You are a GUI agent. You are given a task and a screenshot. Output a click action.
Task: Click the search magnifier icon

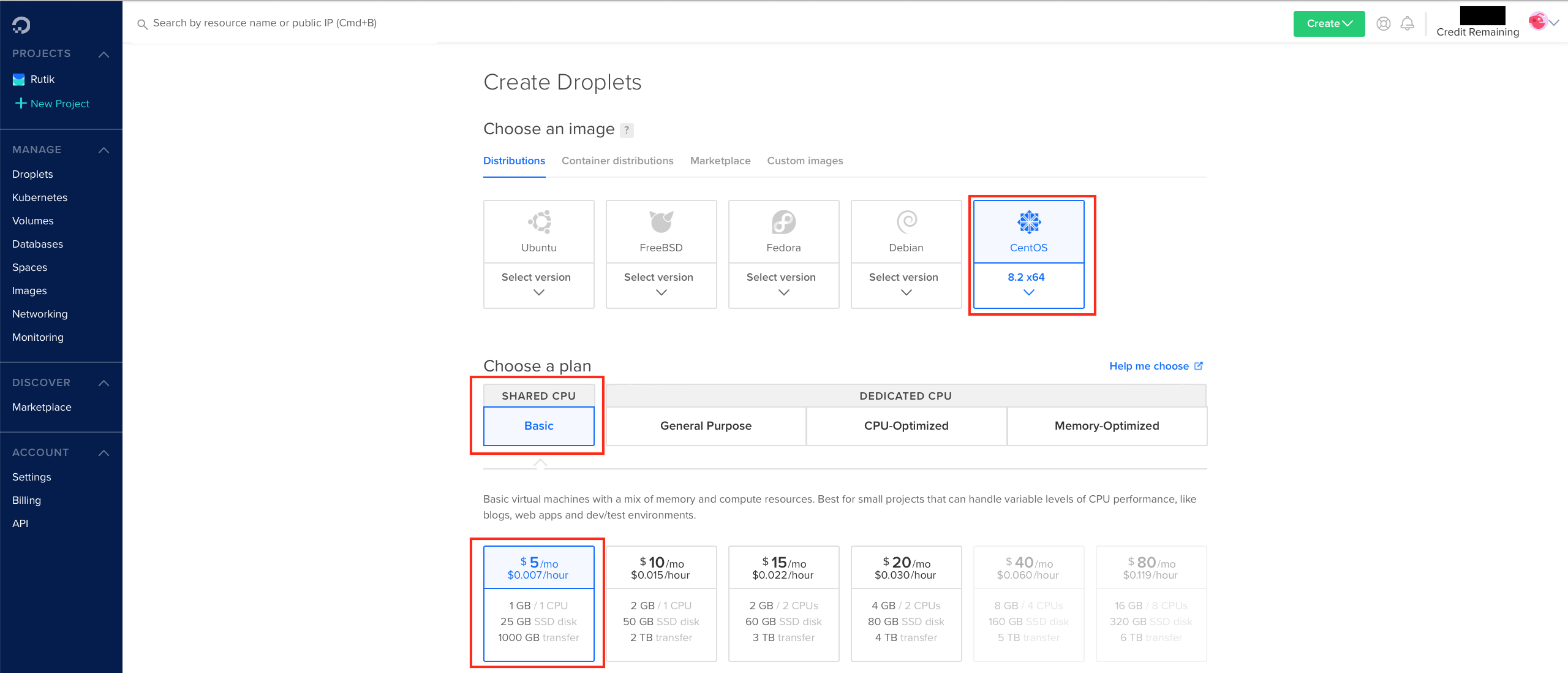point(142,24)
